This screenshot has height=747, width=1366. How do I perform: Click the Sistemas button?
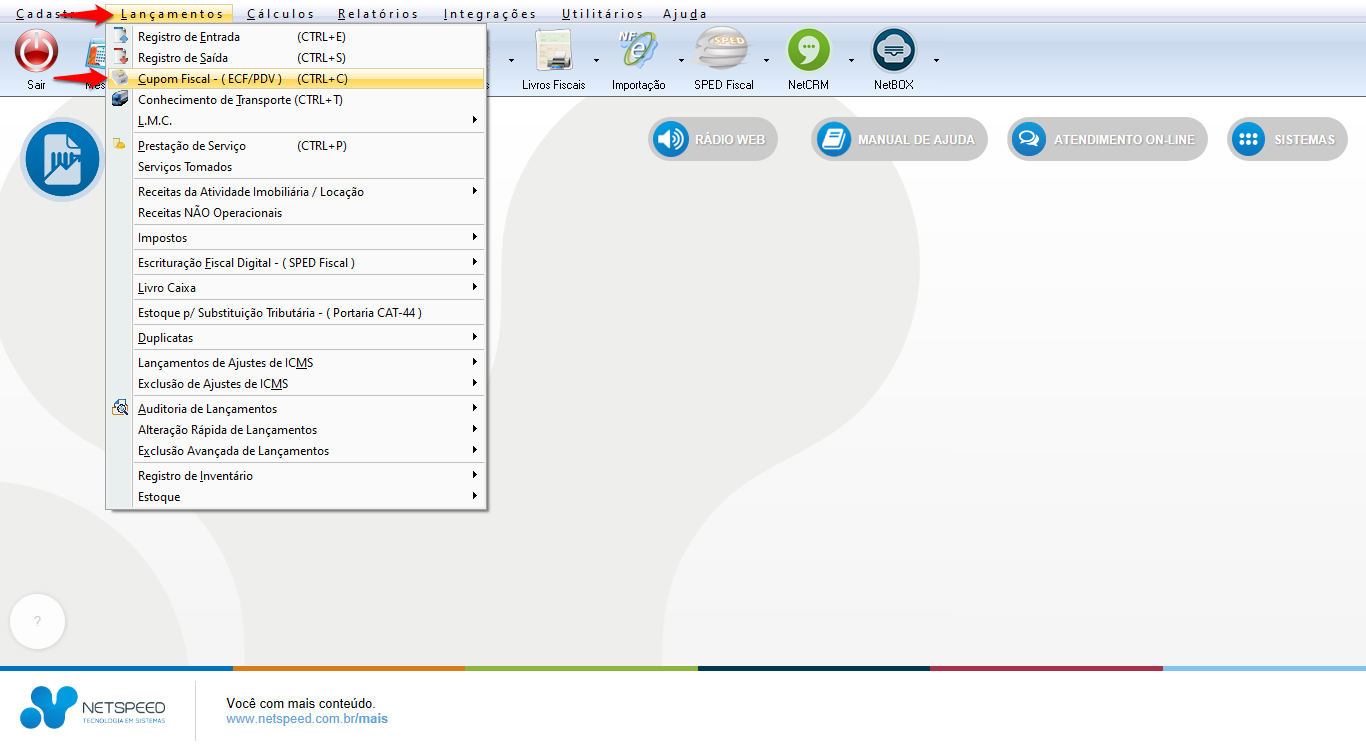click(x=1287, y=139)
